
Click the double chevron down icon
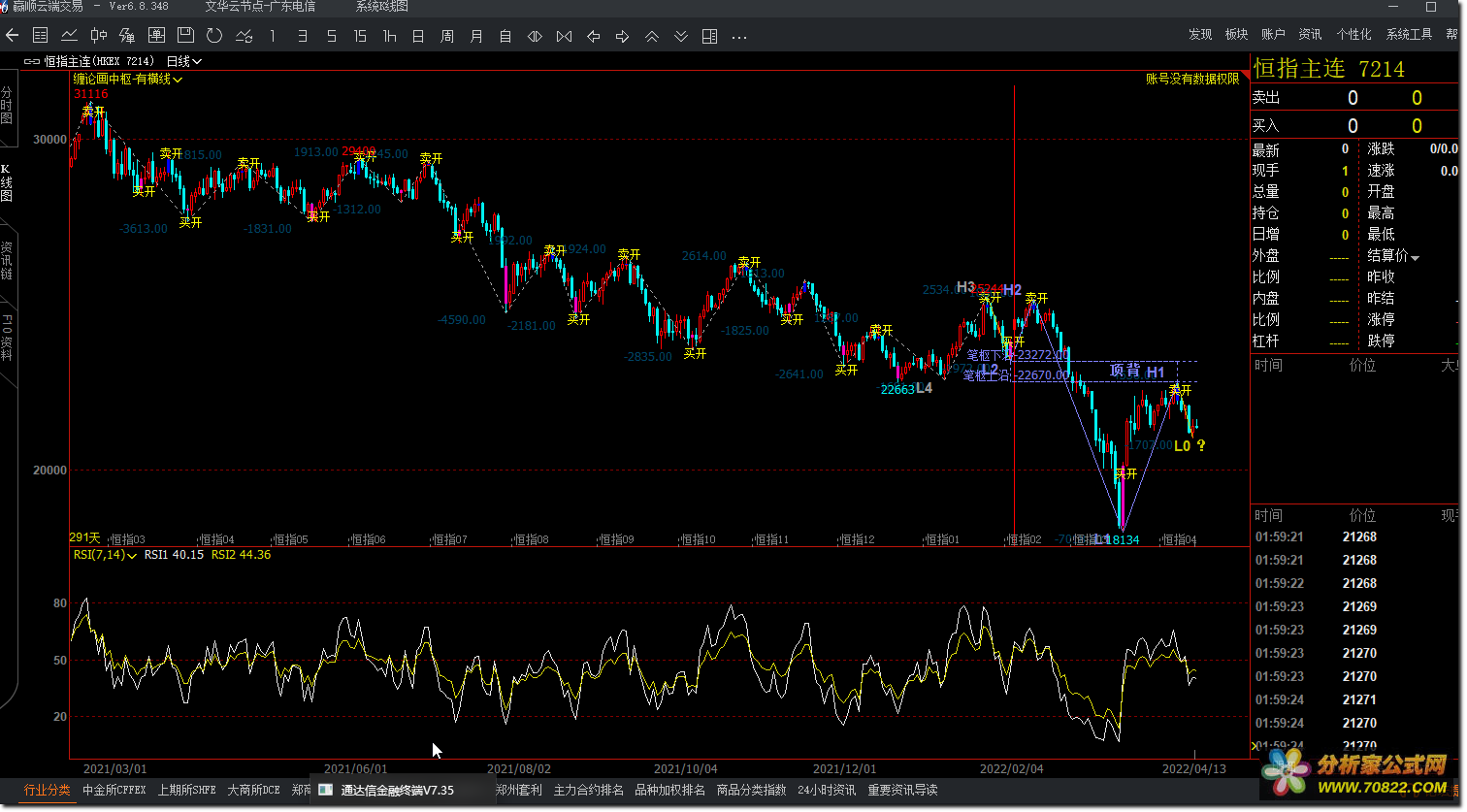[681, 36]
